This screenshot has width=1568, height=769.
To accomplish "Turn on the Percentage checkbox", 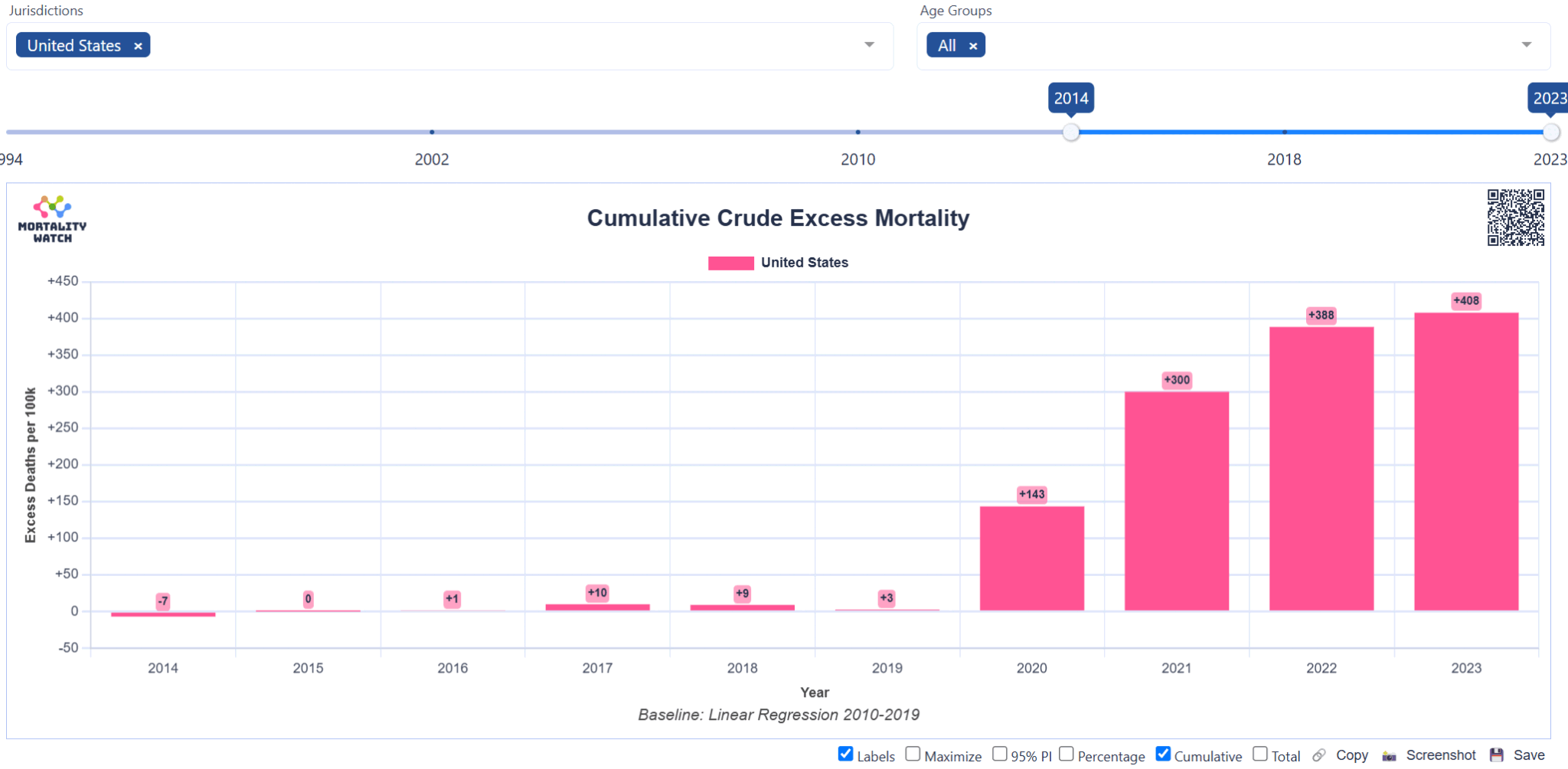I will [x=1067, y=754].
